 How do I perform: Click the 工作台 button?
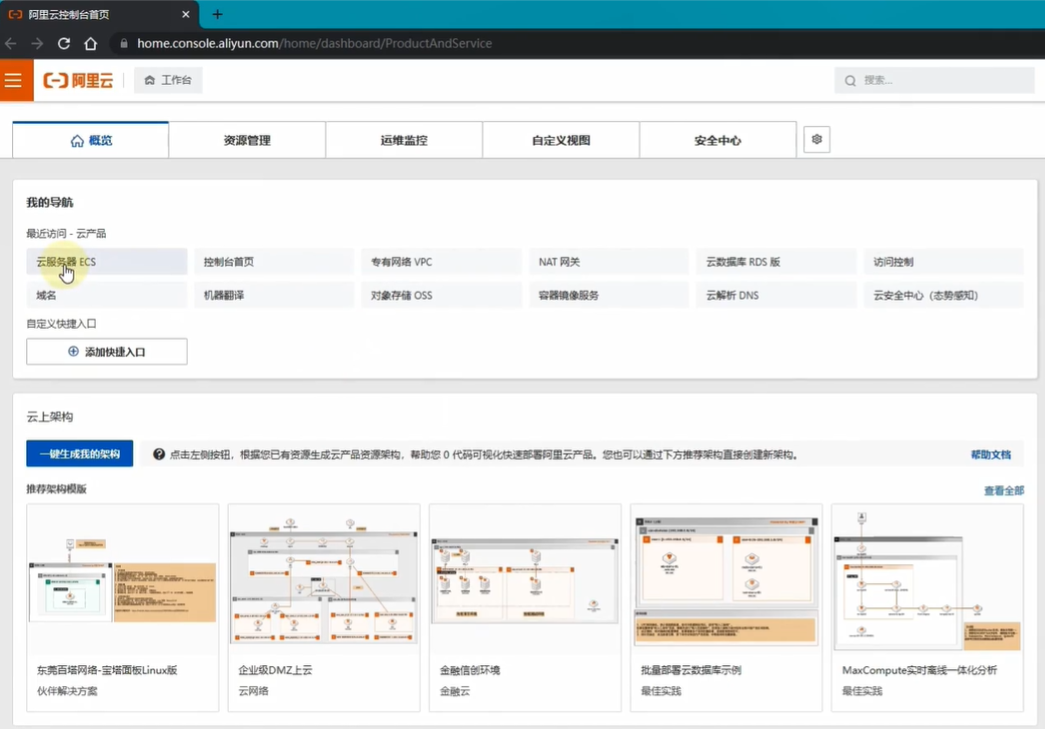pos(168,80)
